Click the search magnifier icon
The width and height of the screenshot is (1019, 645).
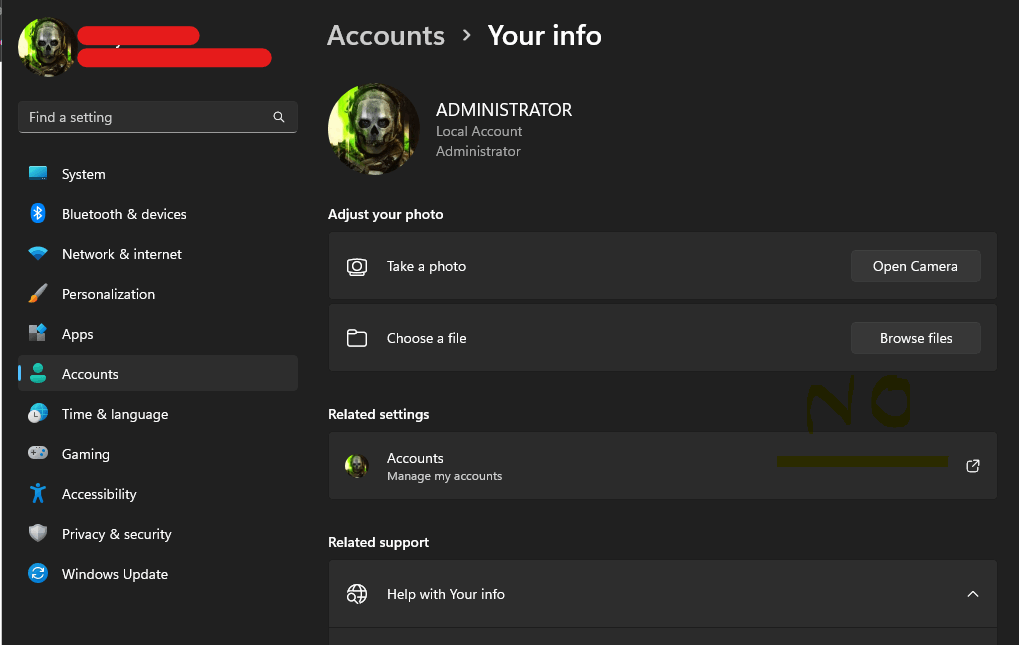pos(279,117)
